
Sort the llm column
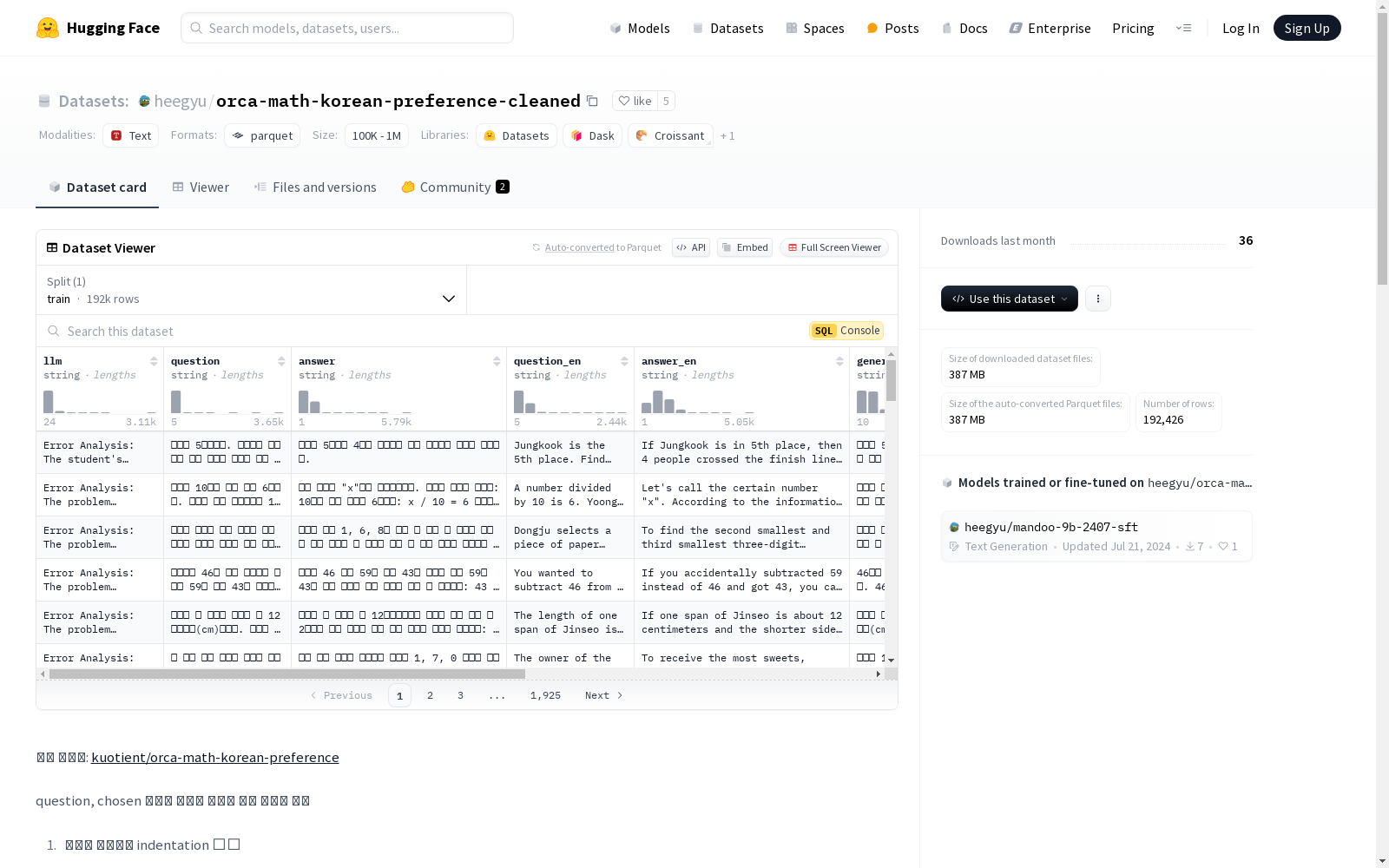[154, 361]
